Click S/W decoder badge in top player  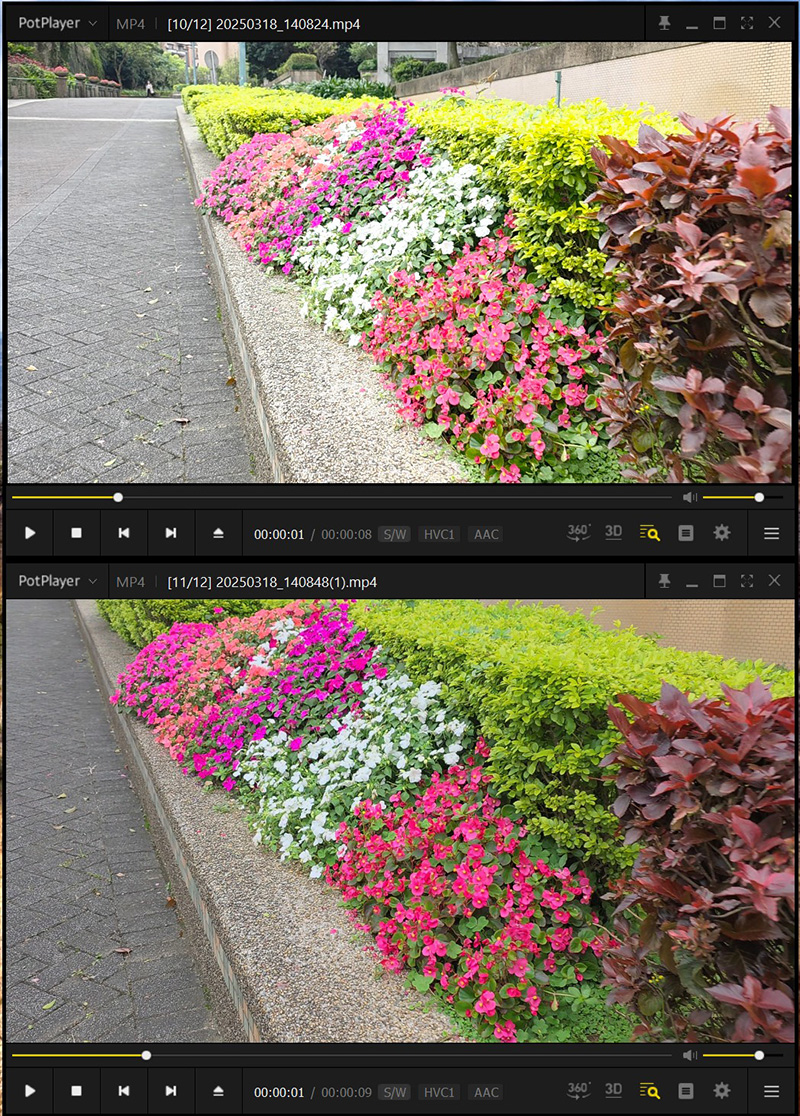click(394, 535)
